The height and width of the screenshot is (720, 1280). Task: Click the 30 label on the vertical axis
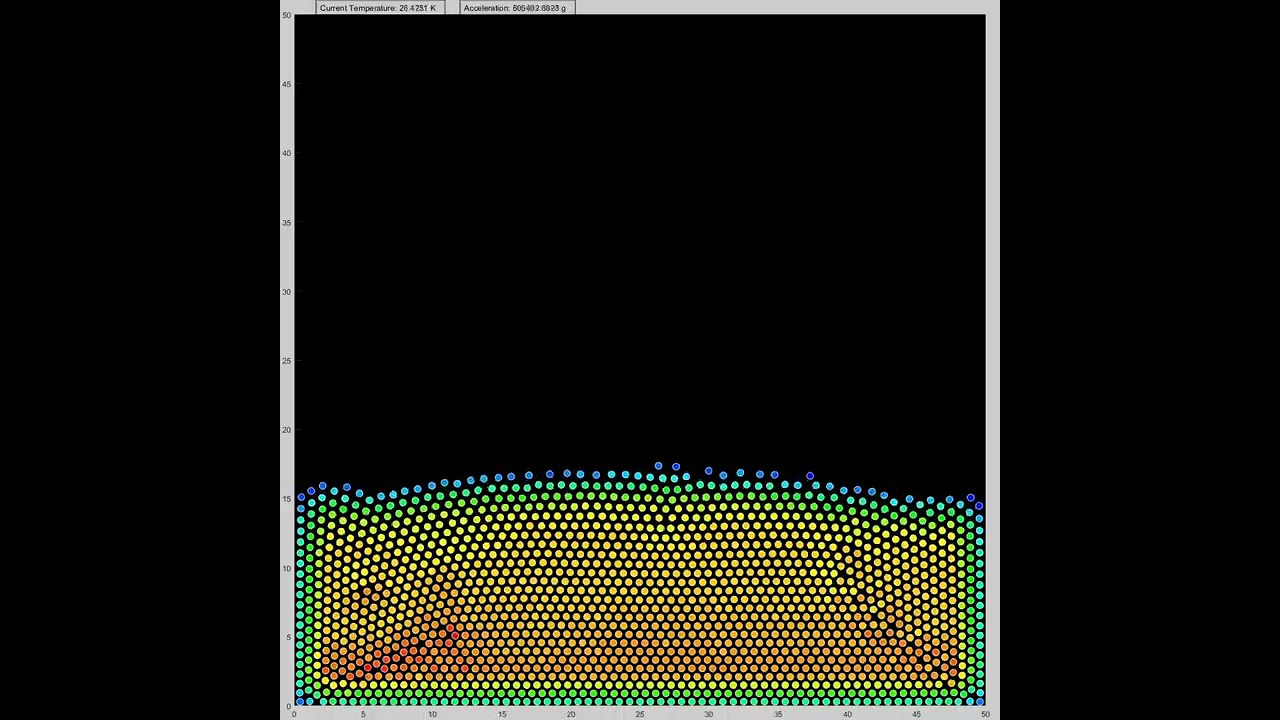[x=287, y=292]
